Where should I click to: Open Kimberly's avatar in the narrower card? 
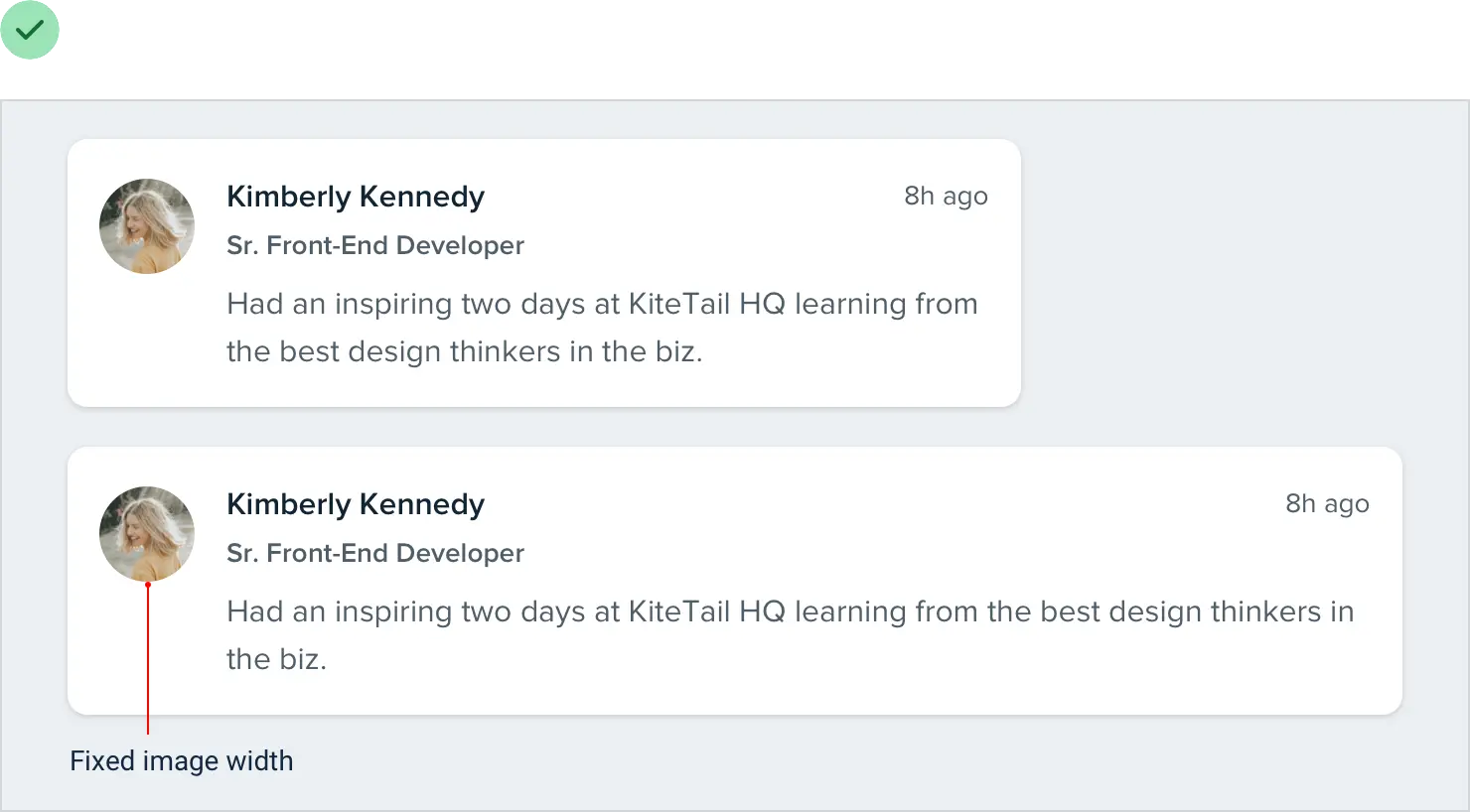[x=147, y=226]
